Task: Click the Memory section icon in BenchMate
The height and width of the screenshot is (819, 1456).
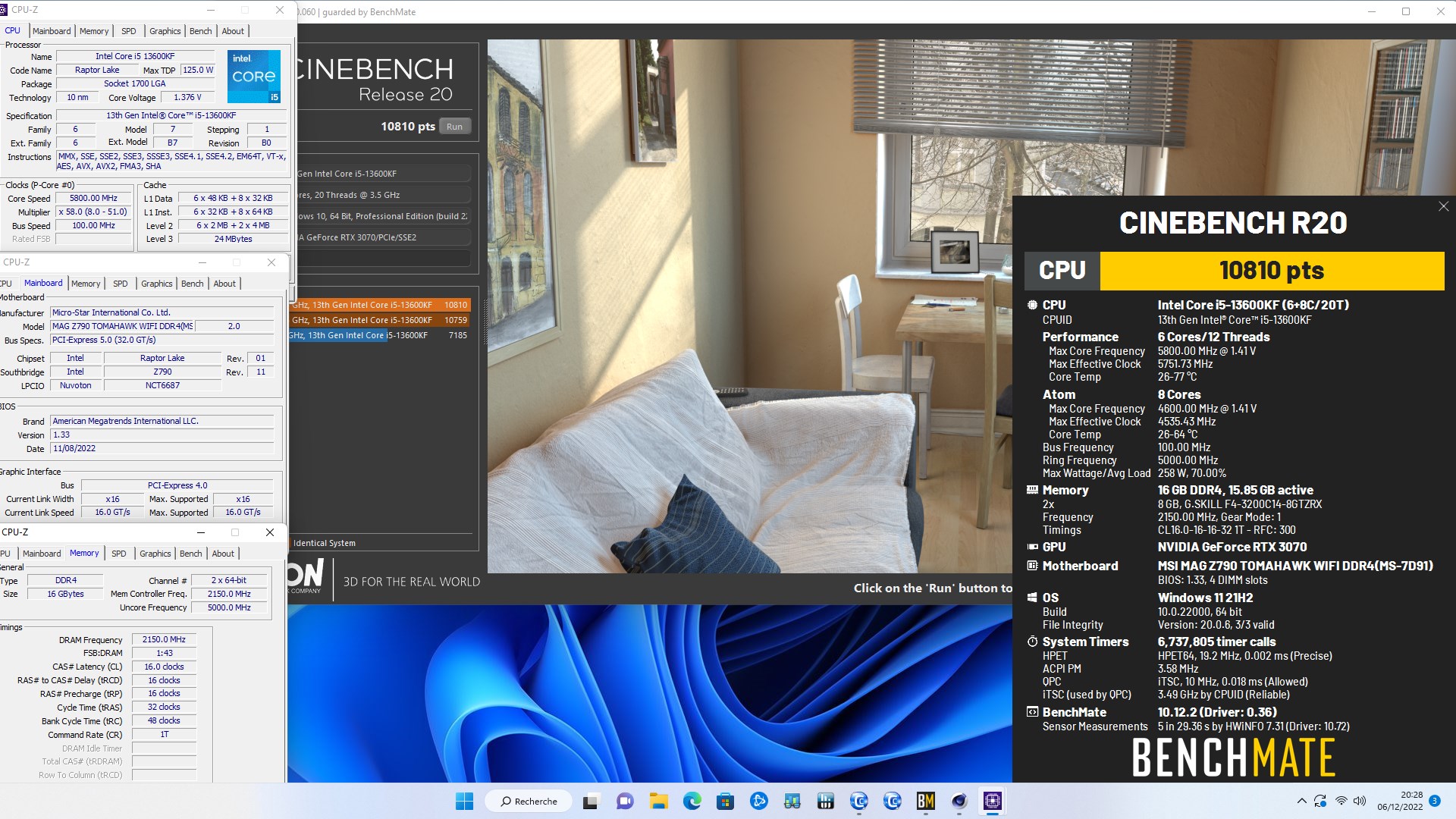Action: pos(1032,490)
